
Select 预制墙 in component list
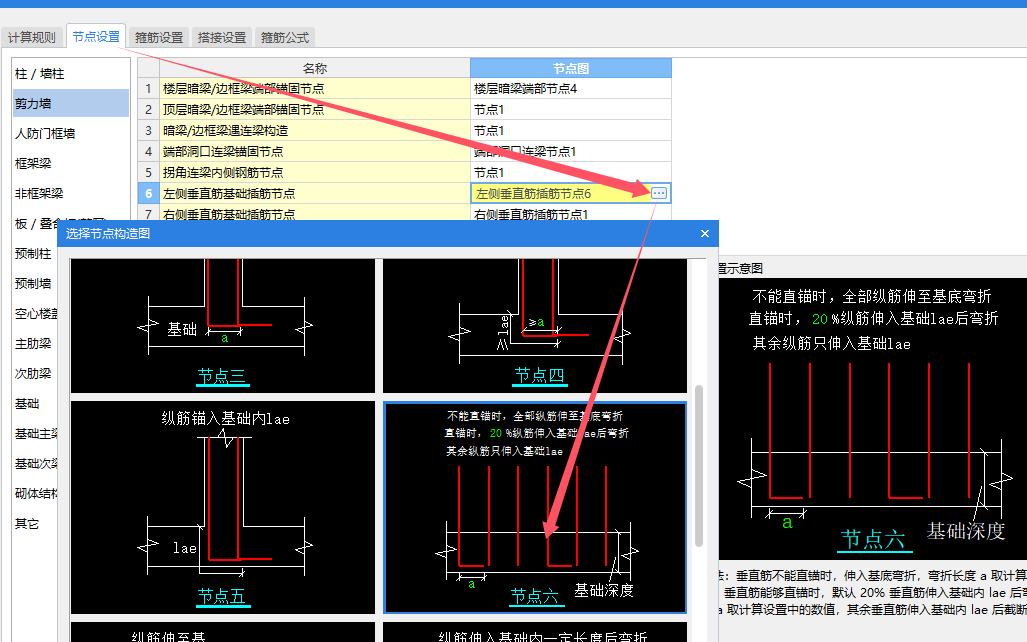click(x=35, y=283)
